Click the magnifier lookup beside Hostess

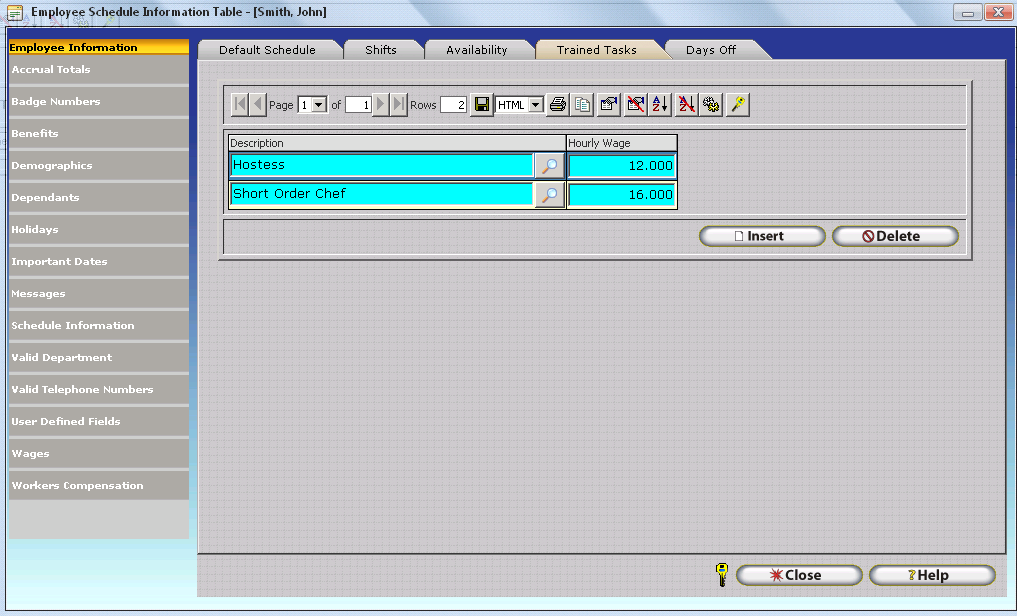click(549, 166)
